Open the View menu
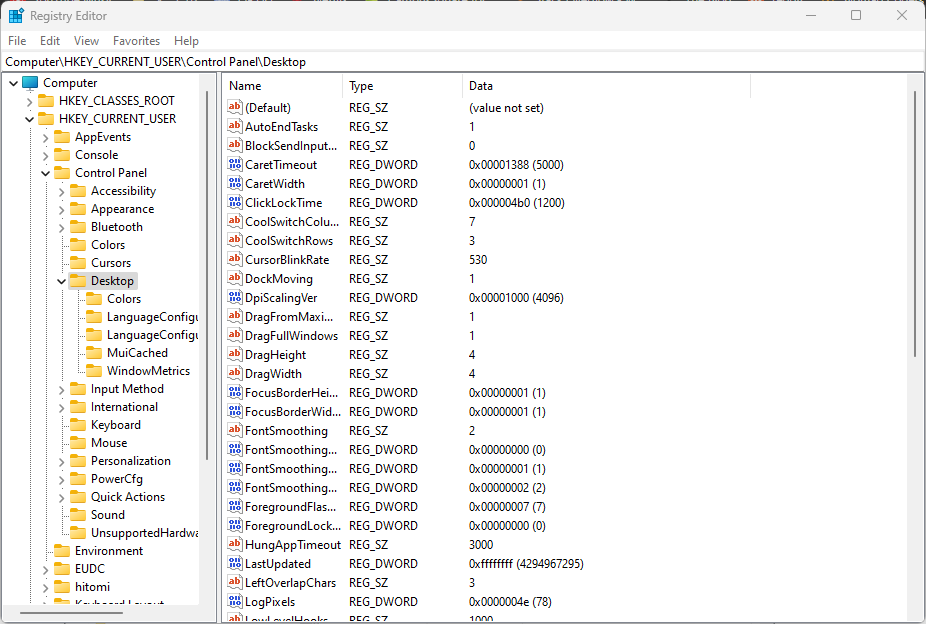This screenshot has width=926, height=624. point(86,41)
